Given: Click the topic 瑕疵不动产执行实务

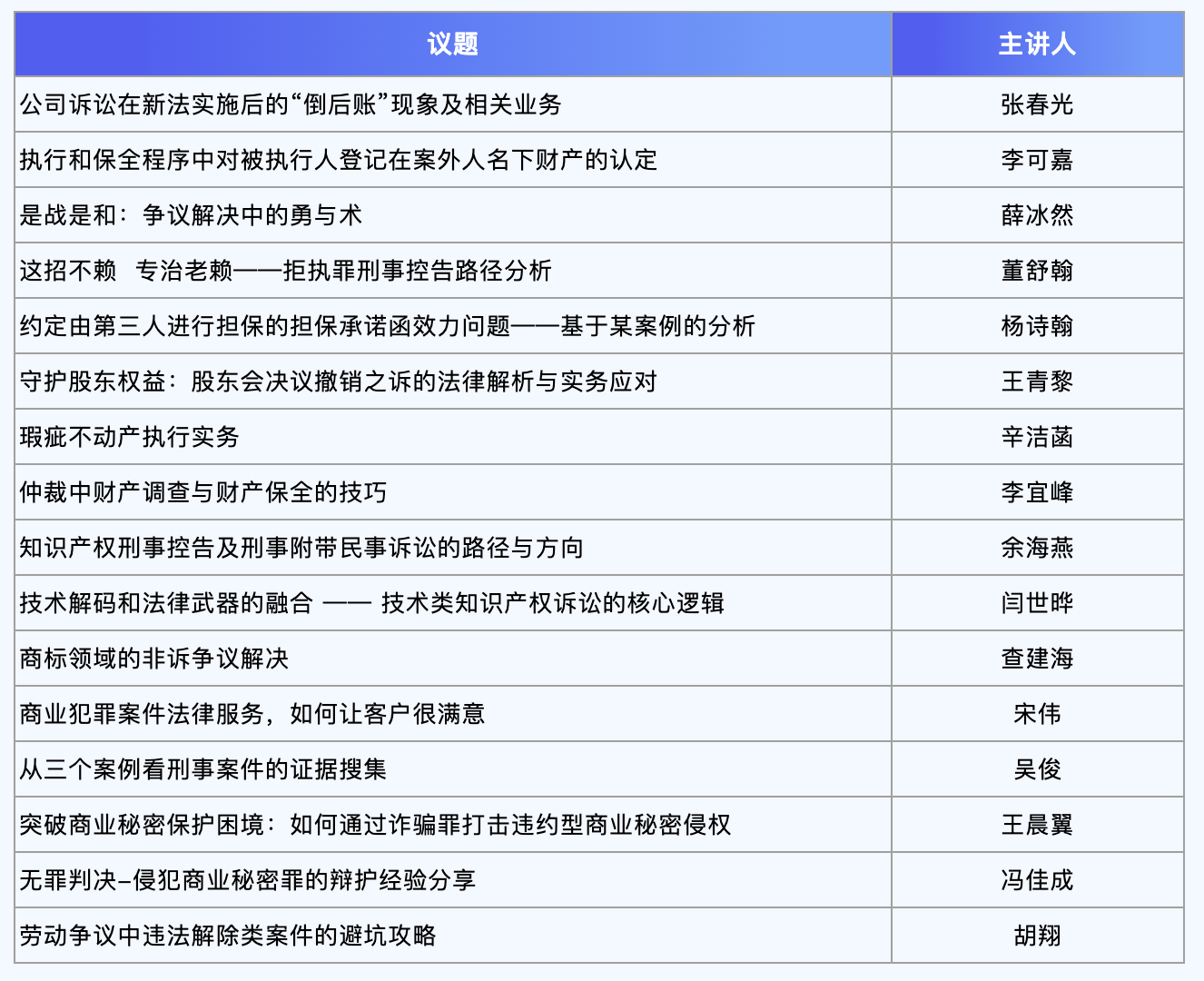Looking at the screenshot, I should (x=129, y=437).
